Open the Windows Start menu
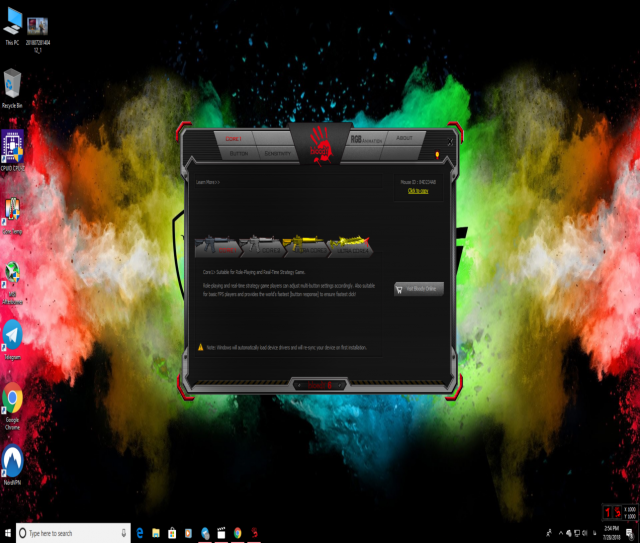This screenshot has width=640, height=543. pyautogui.click(x=7, y=533)
